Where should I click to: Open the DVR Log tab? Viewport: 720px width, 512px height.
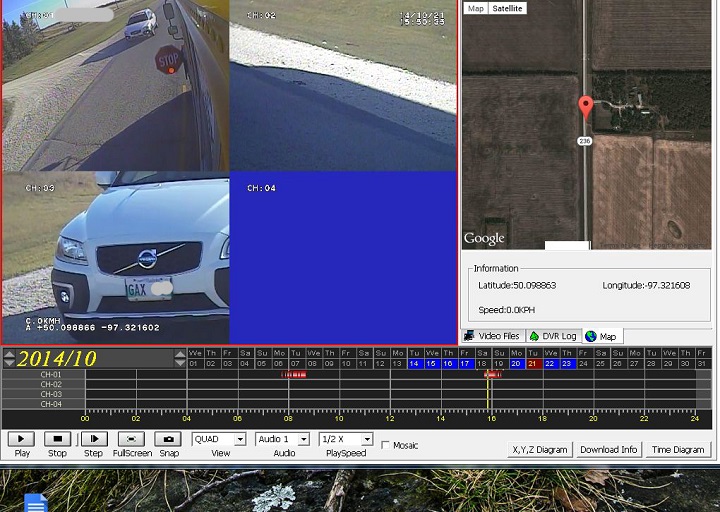pyautogui.click(x=553, y=336)
